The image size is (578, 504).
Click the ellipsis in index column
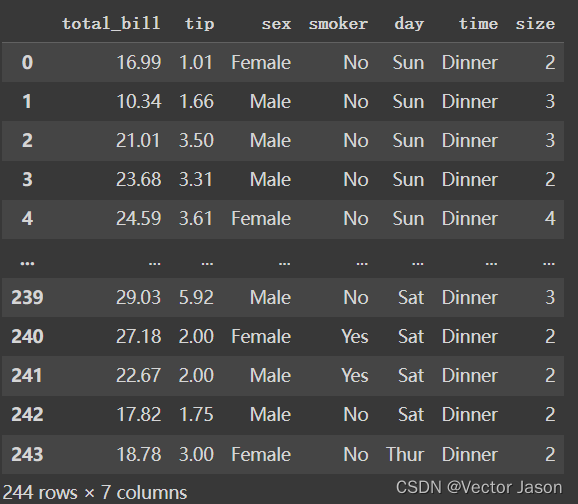tap(27, 263)
